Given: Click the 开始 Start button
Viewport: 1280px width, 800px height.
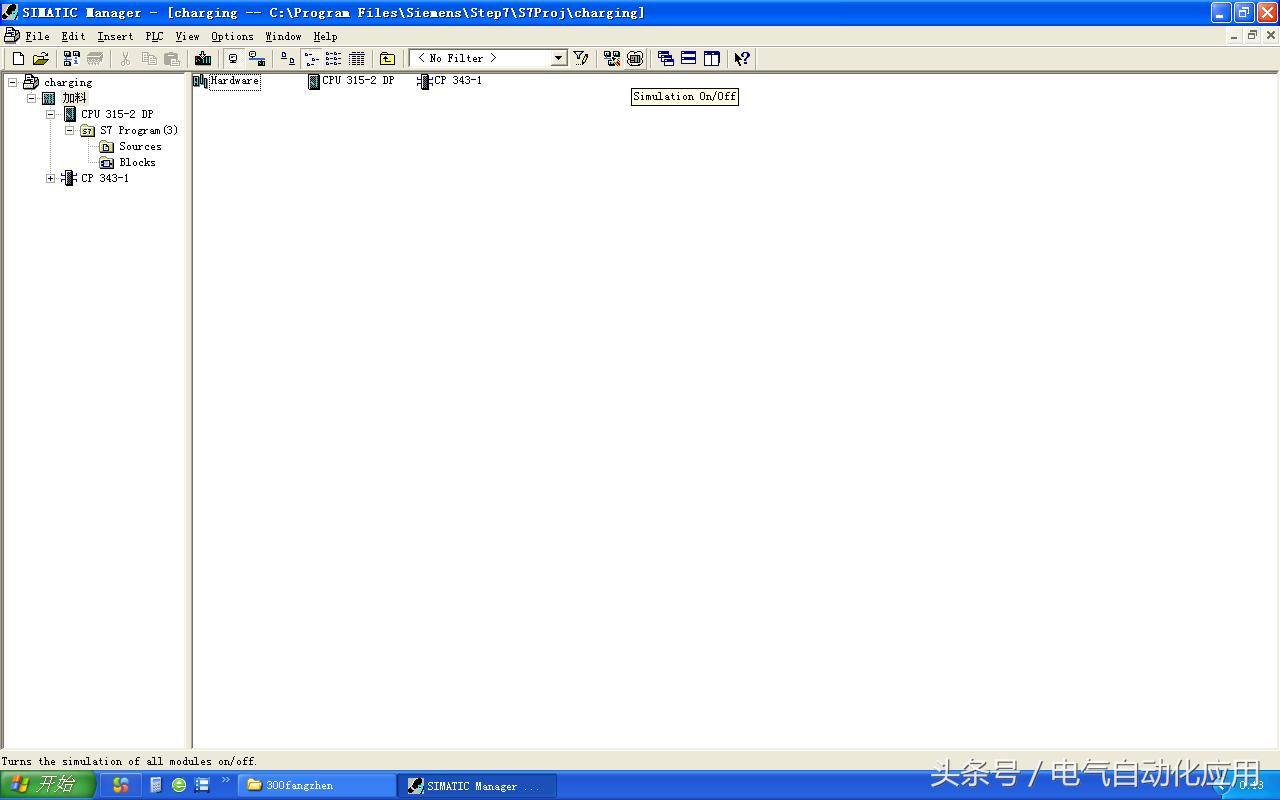Looking at the screenshot, I should (x=48, y=785).
